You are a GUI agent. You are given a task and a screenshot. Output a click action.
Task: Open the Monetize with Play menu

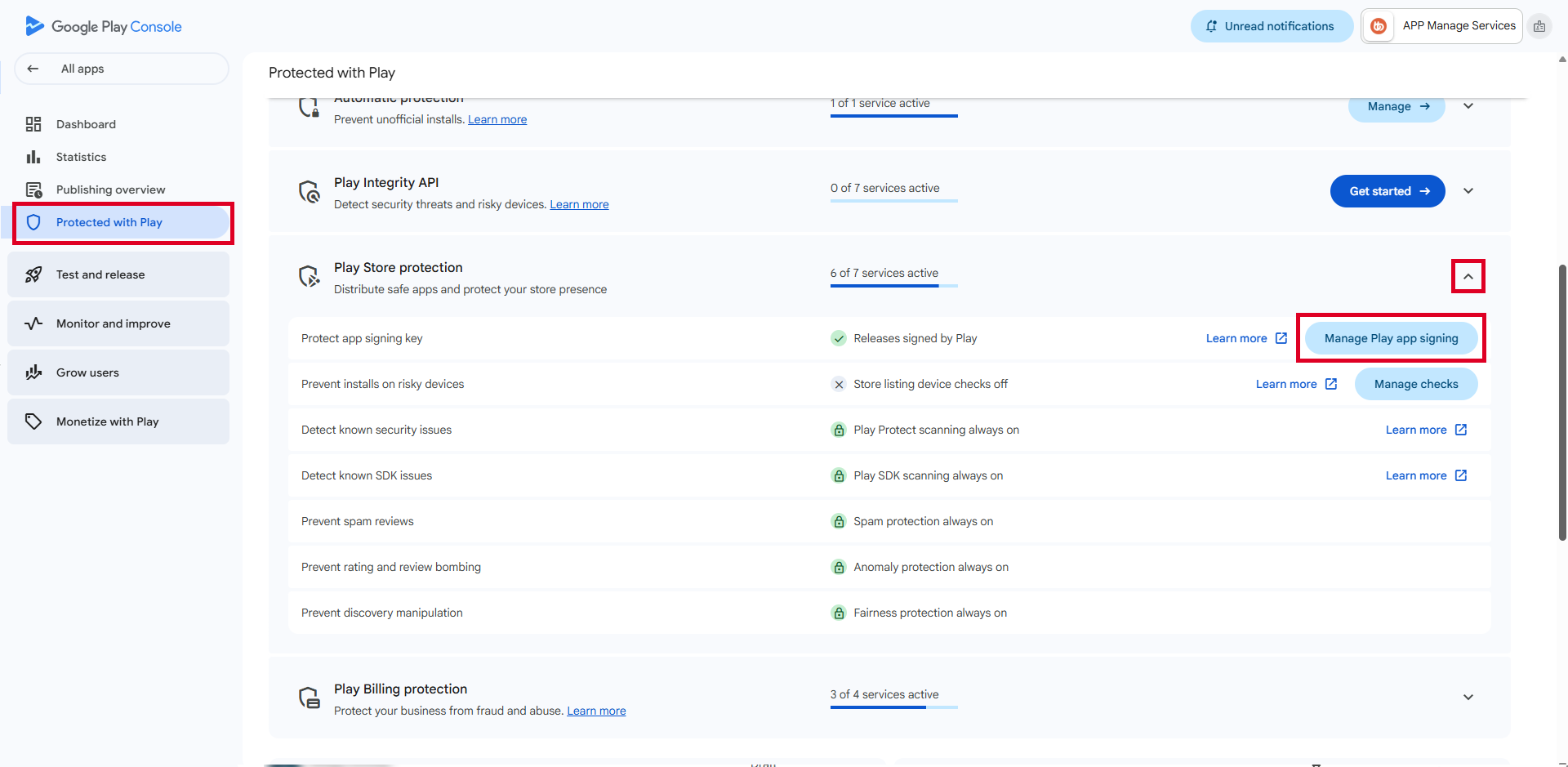[118, 421]
